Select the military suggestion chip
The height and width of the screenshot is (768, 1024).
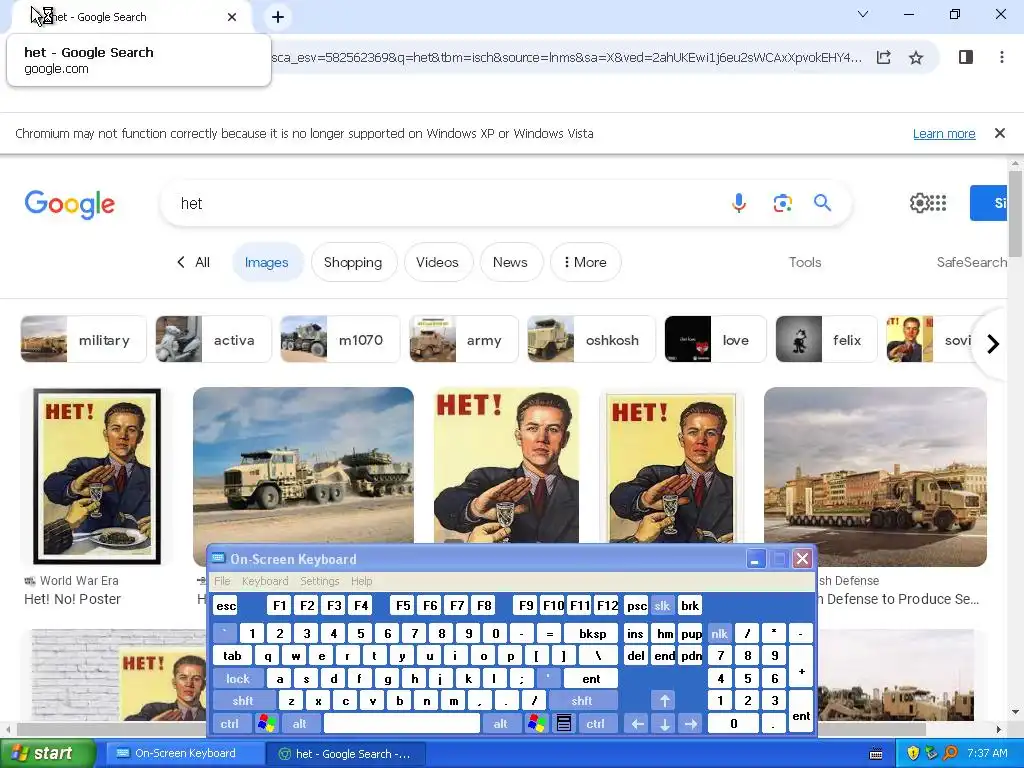point(83,339)
